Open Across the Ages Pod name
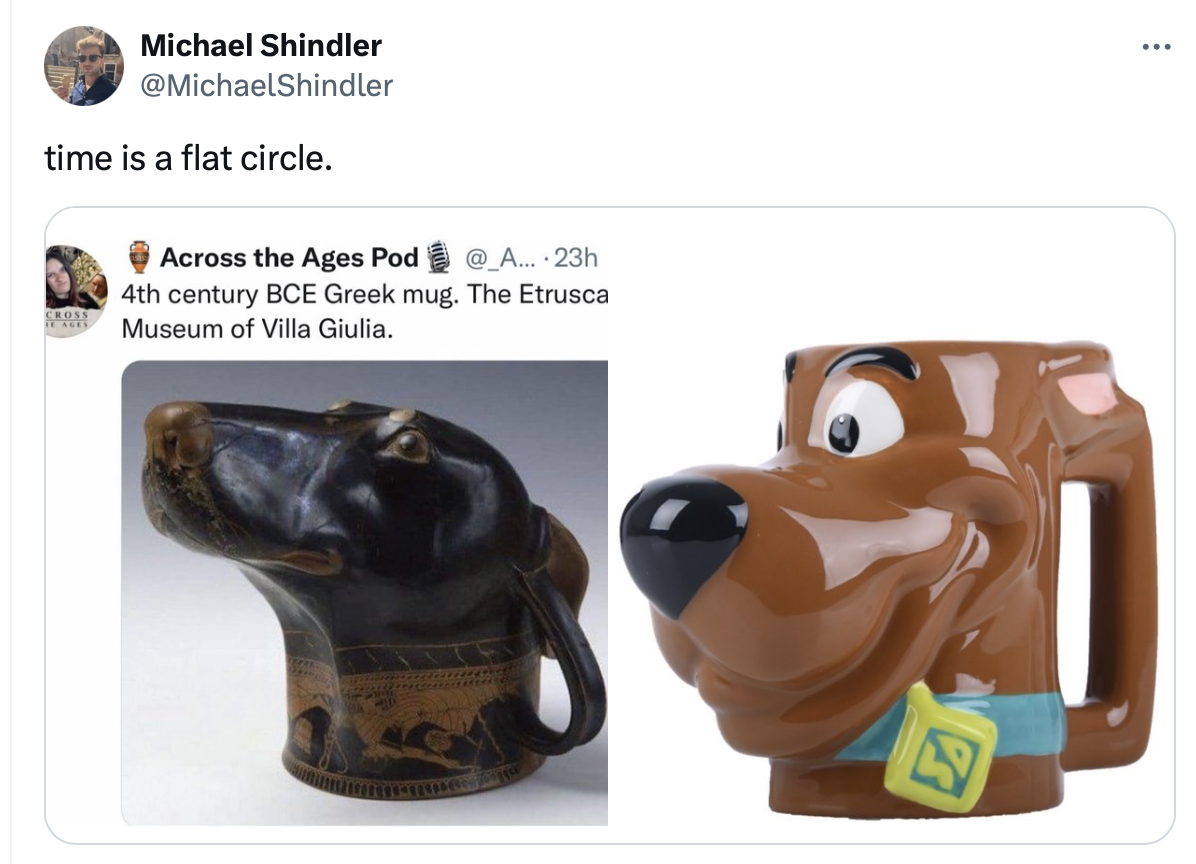Screen dimensions: 1196x864 pos(289,258)
